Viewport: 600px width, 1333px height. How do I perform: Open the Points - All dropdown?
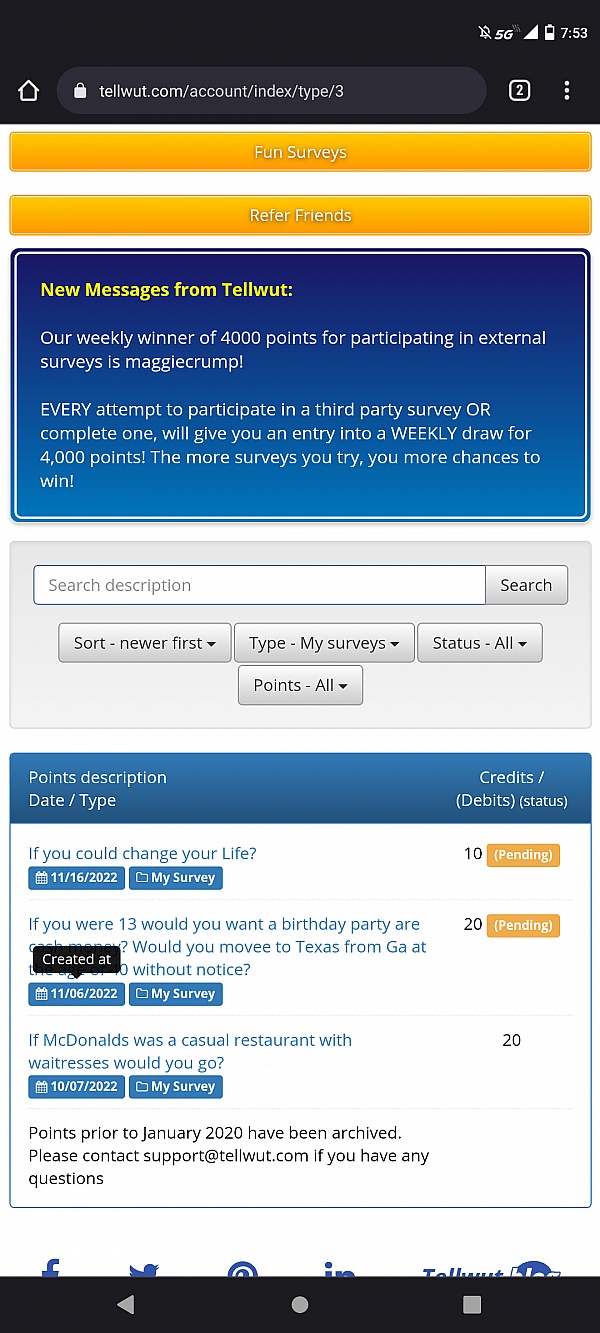pyautogui.click(x=300, y=685)
